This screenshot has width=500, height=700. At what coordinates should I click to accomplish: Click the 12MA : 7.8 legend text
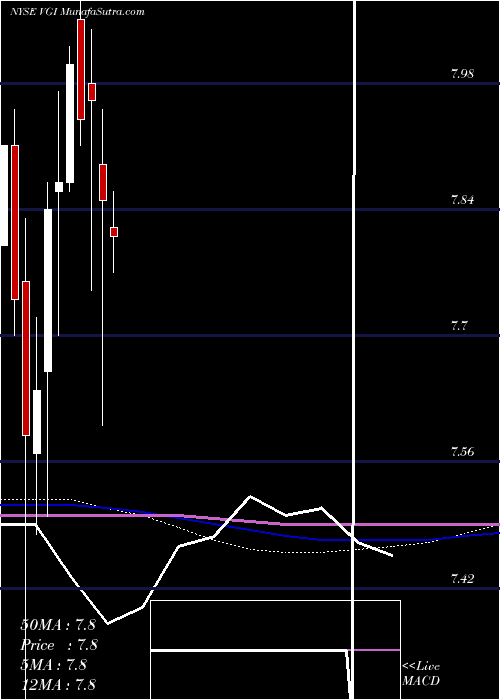pos(58,684)
